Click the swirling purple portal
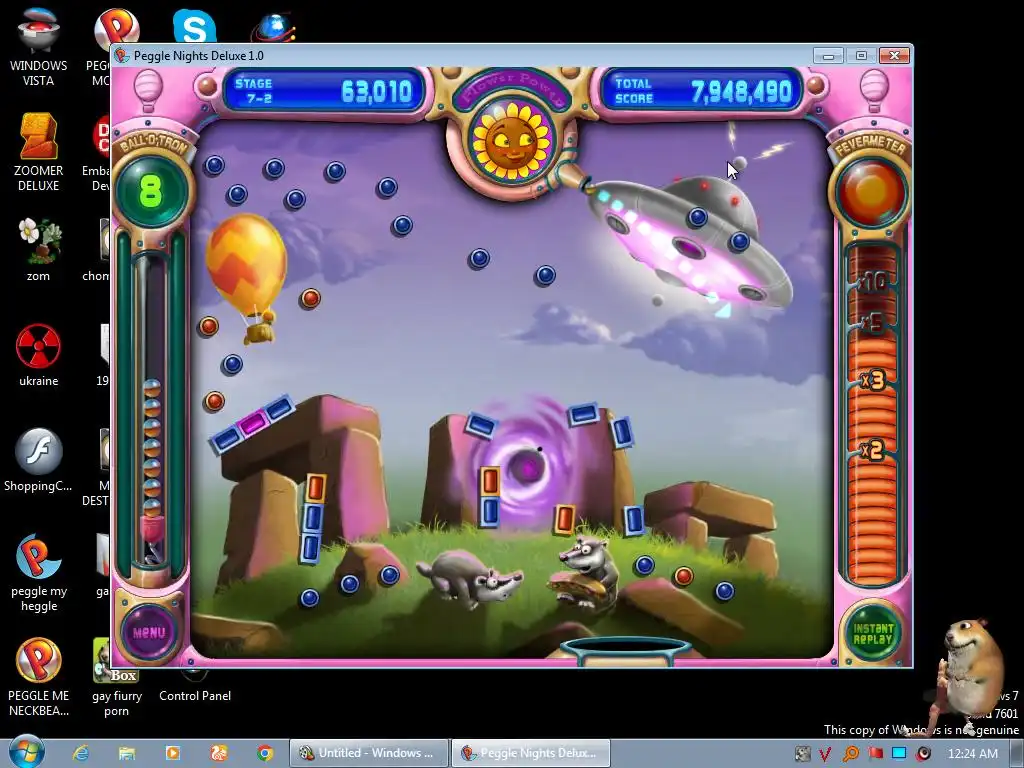Screen dimensions: 1024x768 click(526, 465)
